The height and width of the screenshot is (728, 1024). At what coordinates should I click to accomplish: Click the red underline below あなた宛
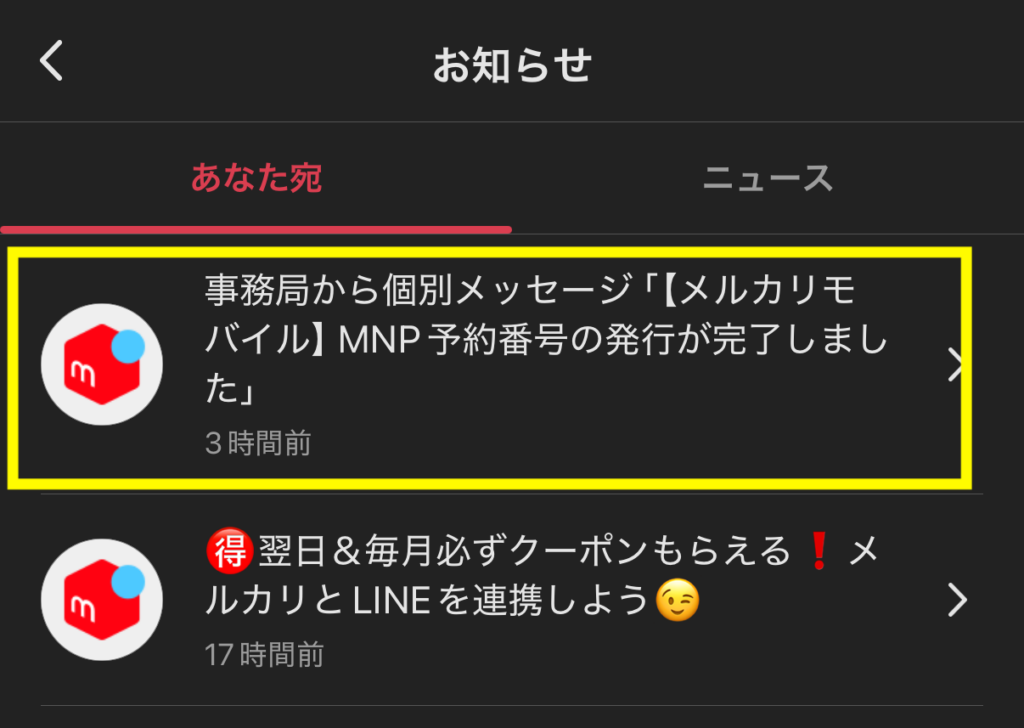coord(256,230)
